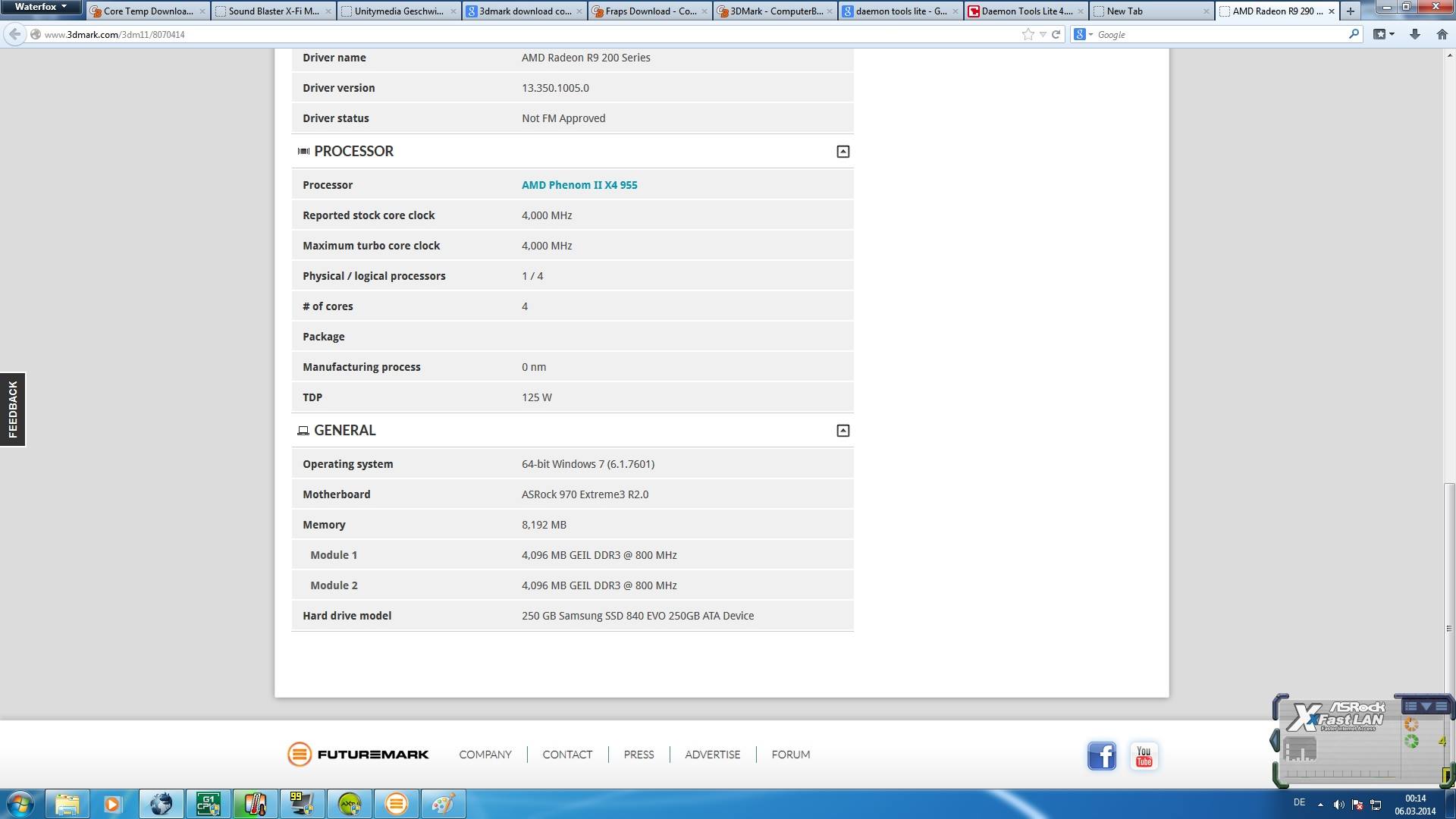Collapse the PROCESSOR section

click(843, 152)
